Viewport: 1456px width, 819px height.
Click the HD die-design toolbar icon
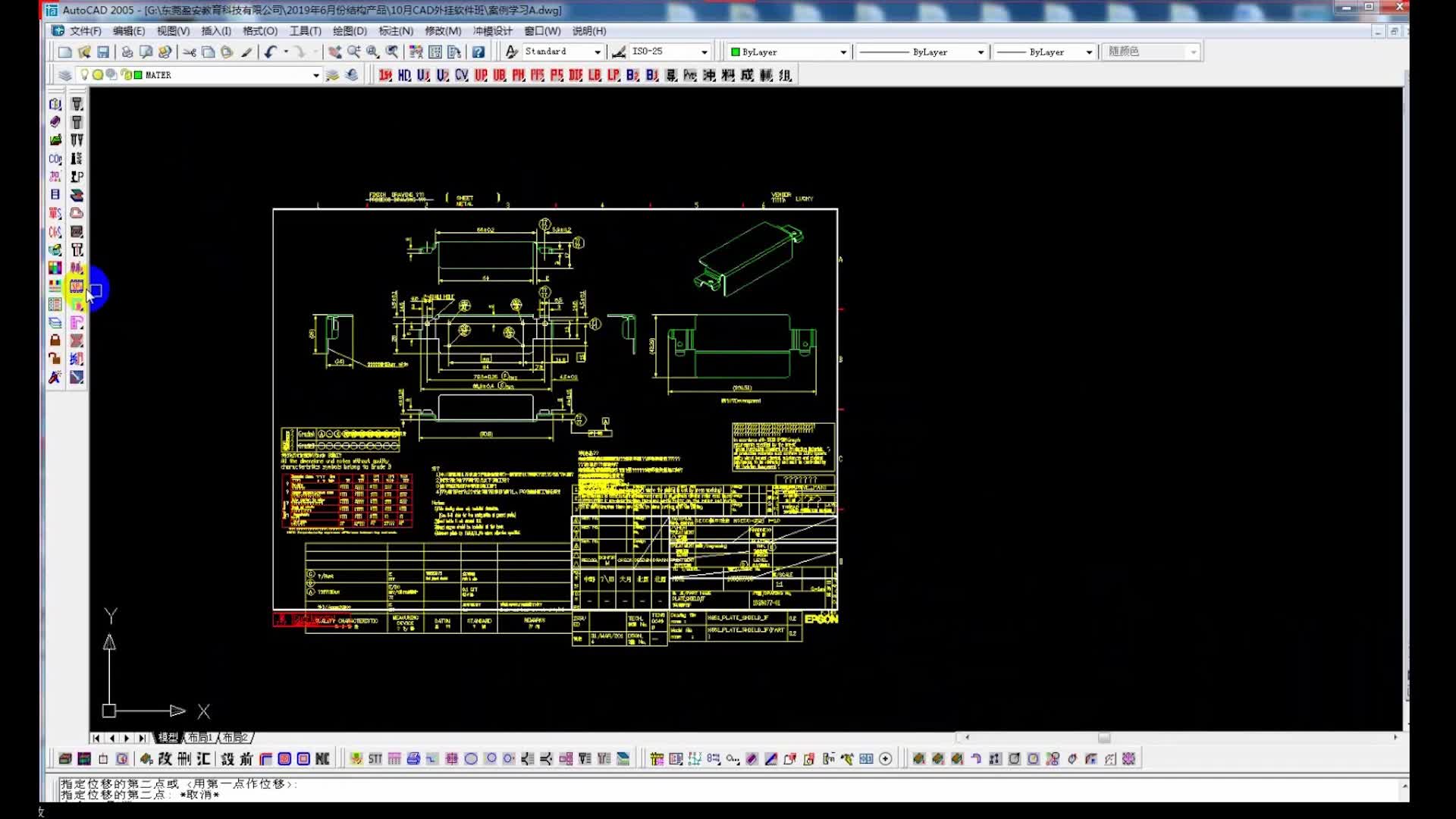coord(404,75)
